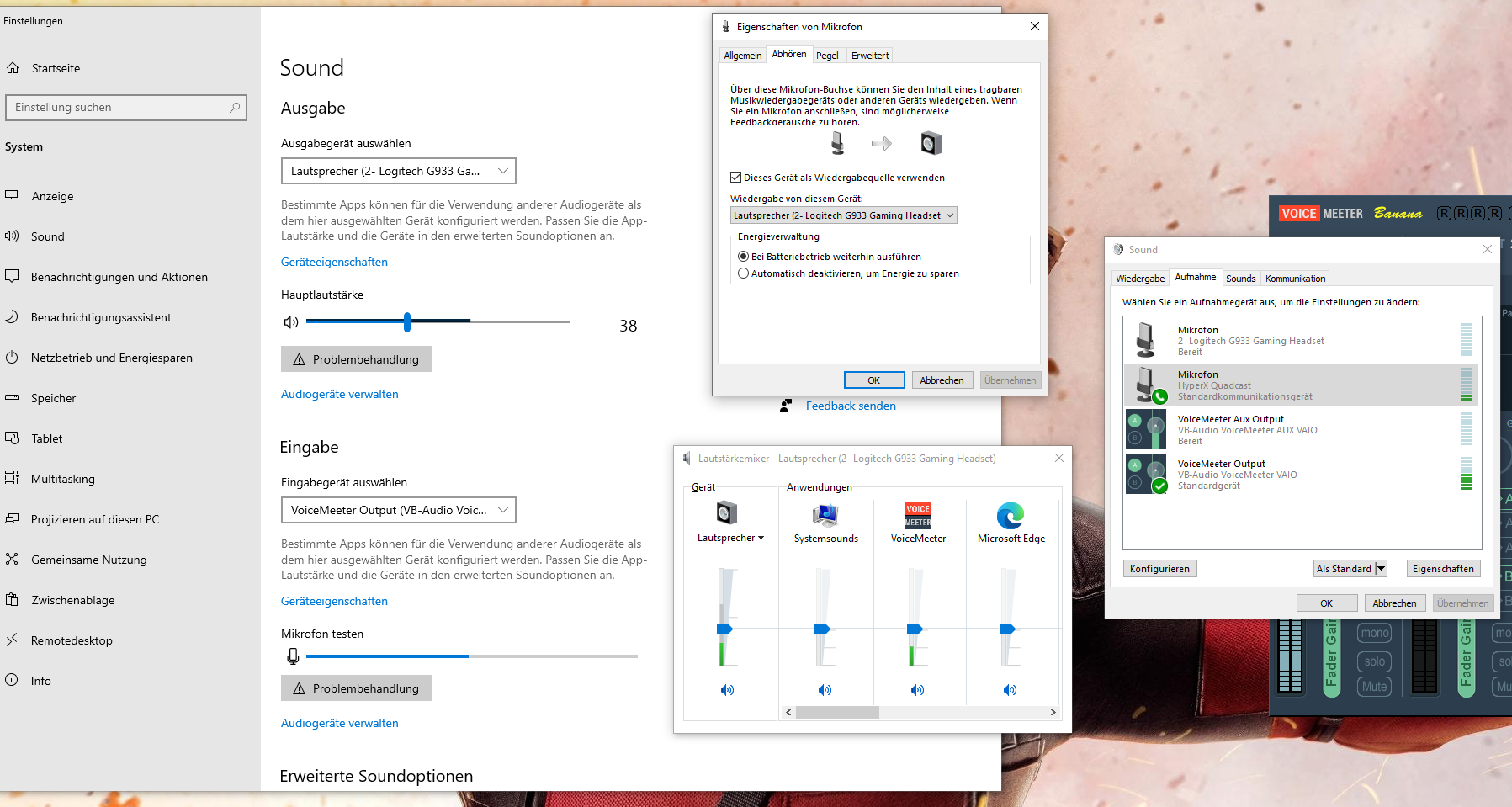
Task: Open the Anzeige settings page
Action: pyautogui.click(x=52, y=196)
